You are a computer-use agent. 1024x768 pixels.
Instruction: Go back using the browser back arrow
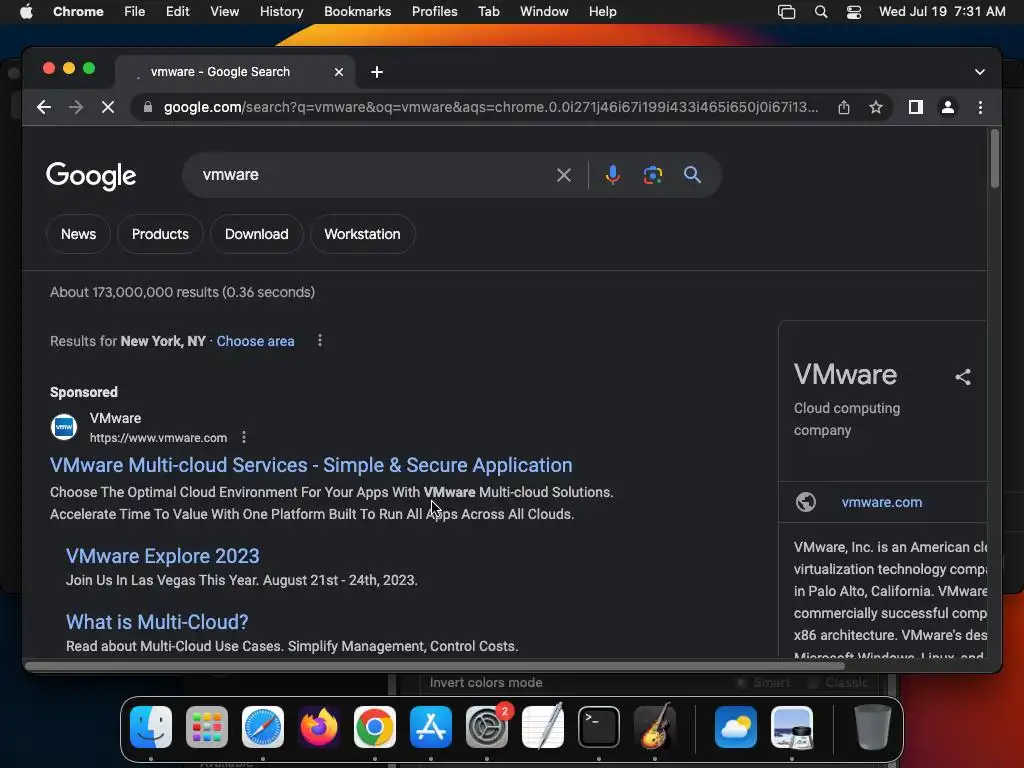[x=44, y=107]
